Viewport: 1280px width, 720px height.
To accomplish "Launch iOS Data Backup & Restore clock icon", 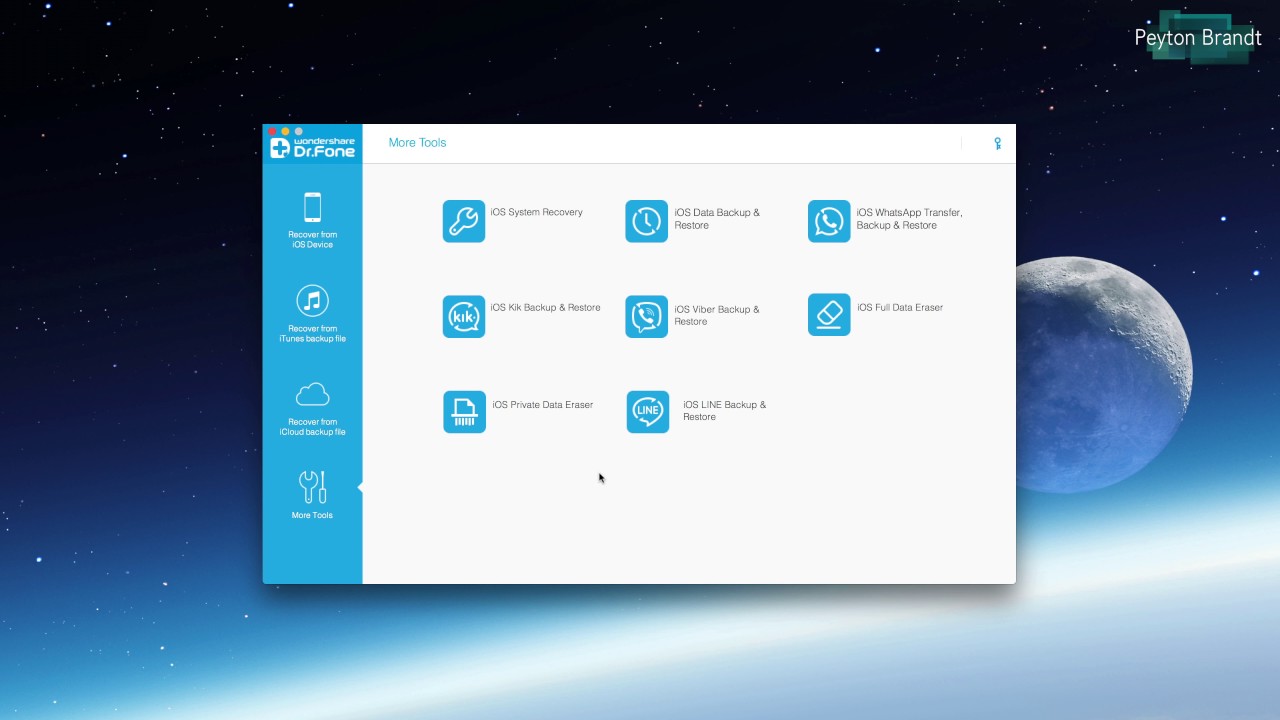I will point(646,222).
